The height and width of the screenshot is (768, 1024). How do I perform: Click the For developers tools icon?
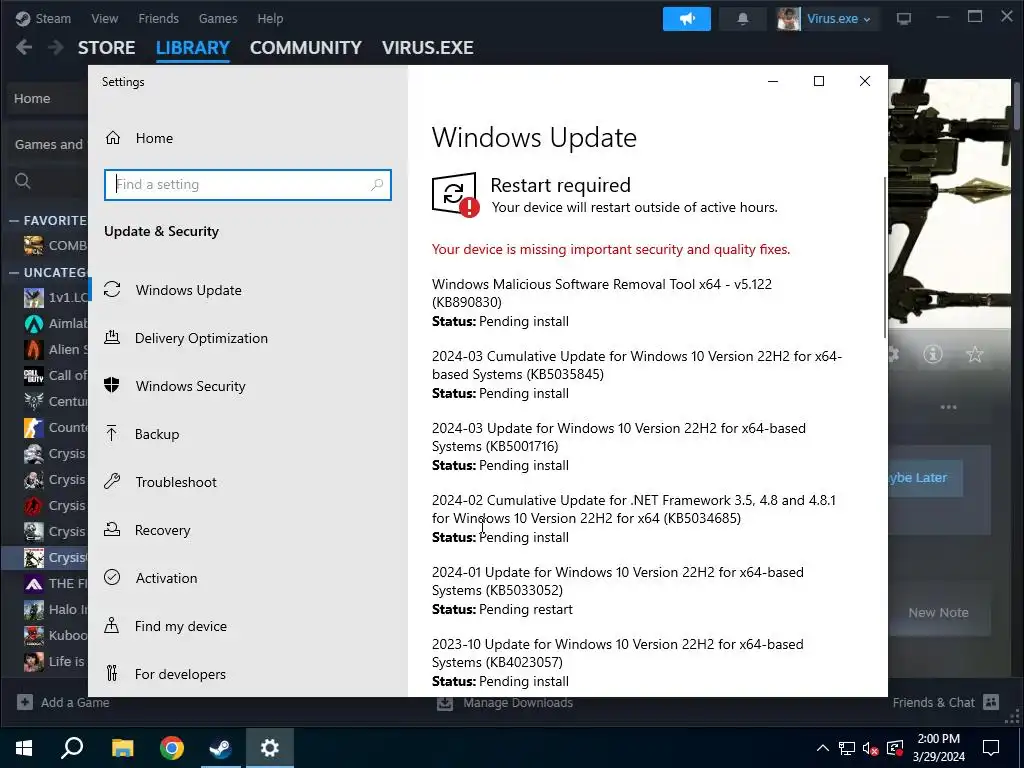pos(112,673)
